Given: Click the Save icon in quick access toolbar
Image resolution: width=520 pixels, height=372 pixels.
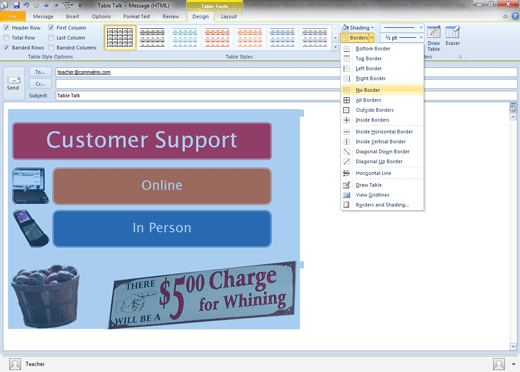Looking at the screenshot, I should [16, 5].
